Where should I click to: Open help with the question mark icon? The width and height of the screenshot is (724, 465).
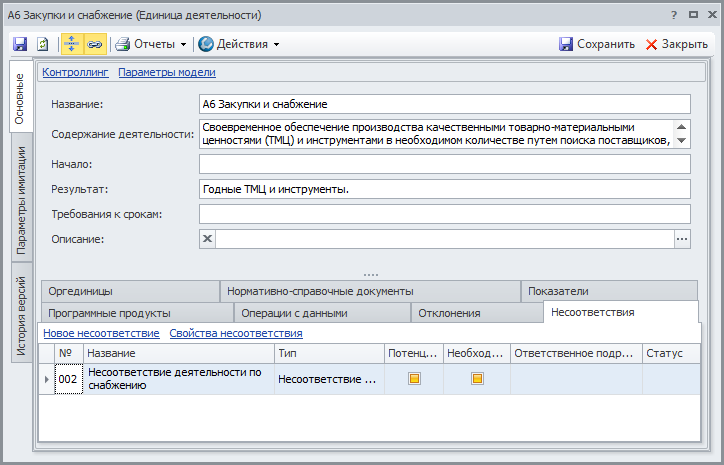(x=673, y=16)
